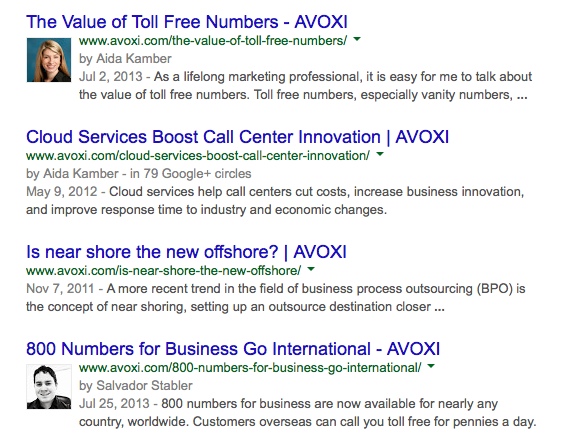Click the snippet dated Jul 25, 2013
Viewport: 584px width, 448px height.
(307, 413)
